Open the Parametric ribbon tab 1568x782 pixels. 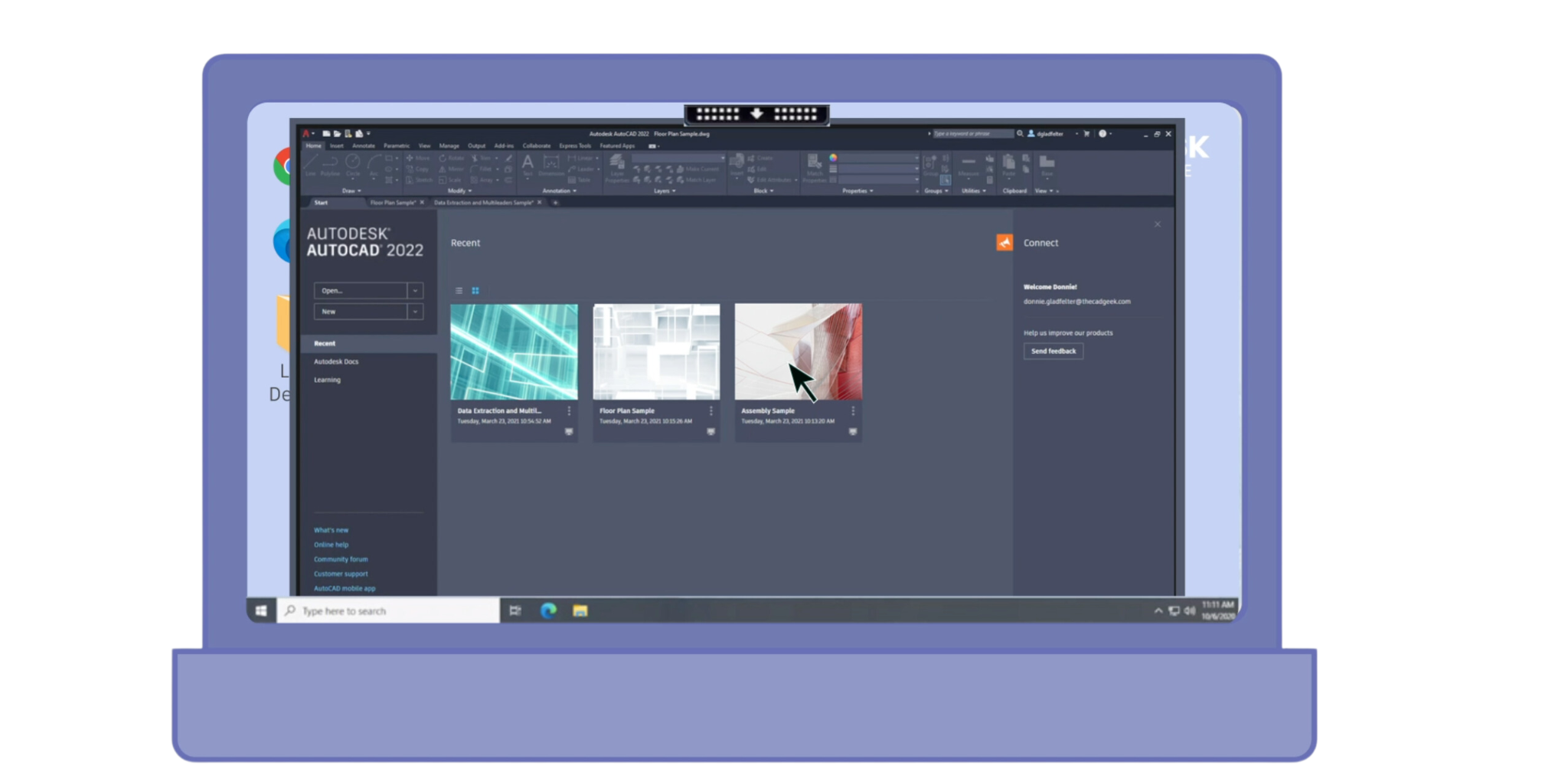(x=397, y=146)
